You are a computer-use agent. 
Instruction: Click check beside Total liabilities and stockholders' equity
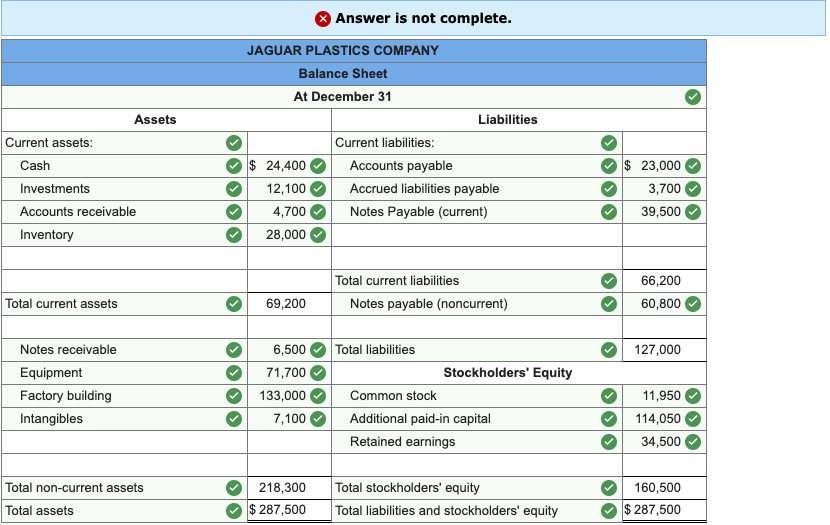(609, 511)
